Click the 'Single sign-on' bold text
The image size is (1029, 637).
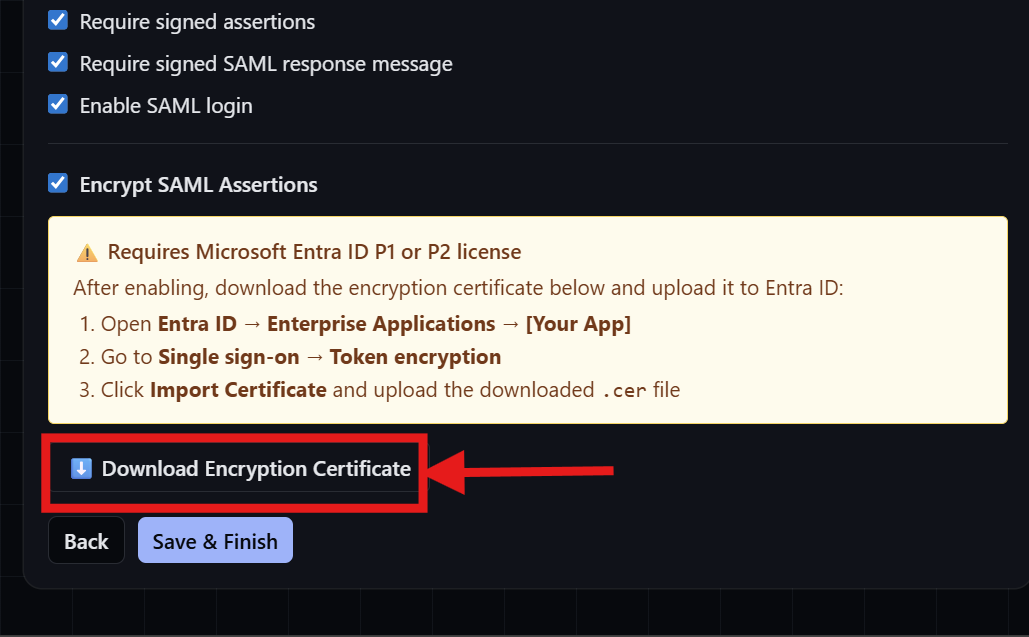coord(228,358)
